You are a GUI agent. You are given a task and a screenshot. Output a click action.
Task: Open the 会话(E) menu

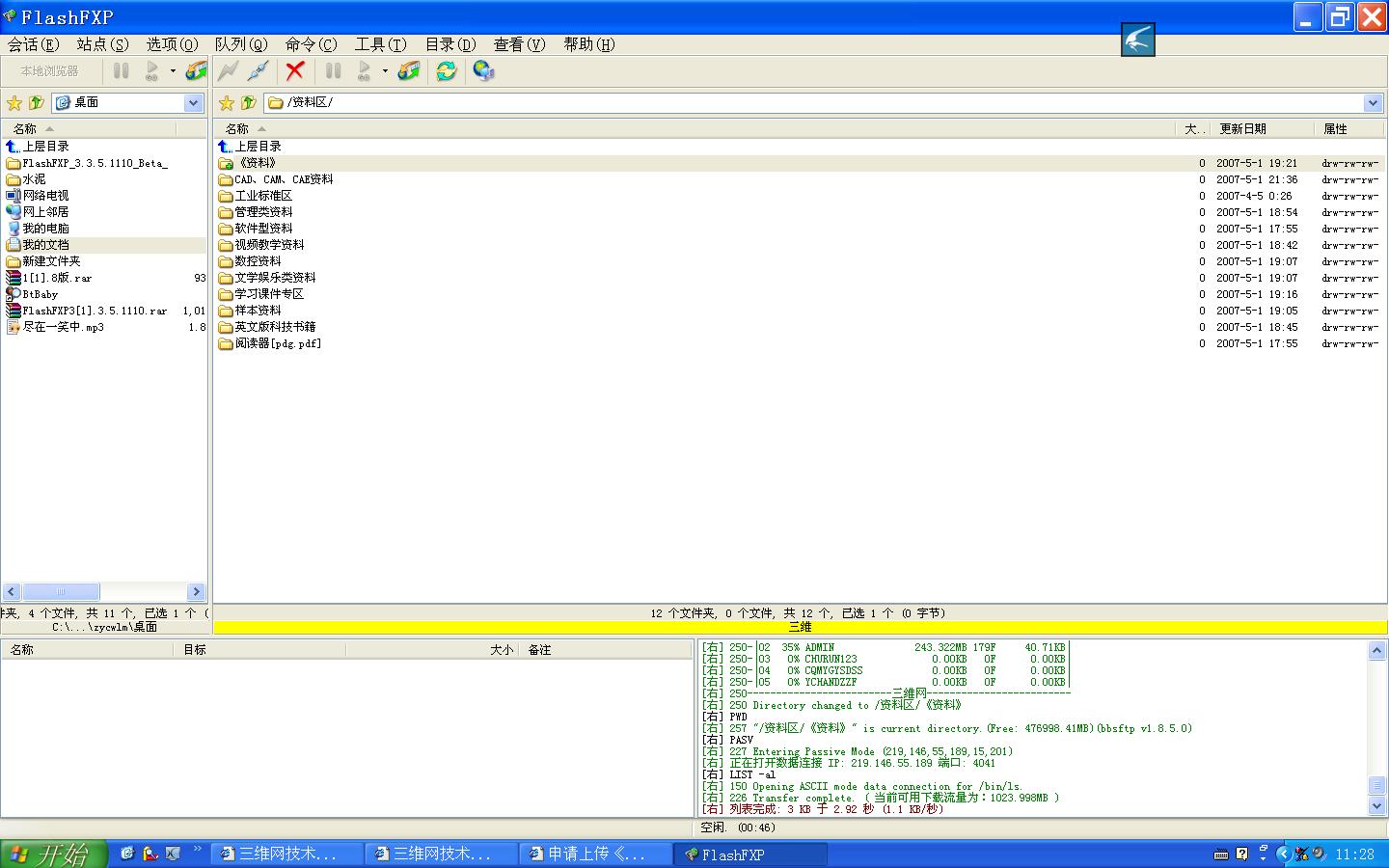click(34, 44)
